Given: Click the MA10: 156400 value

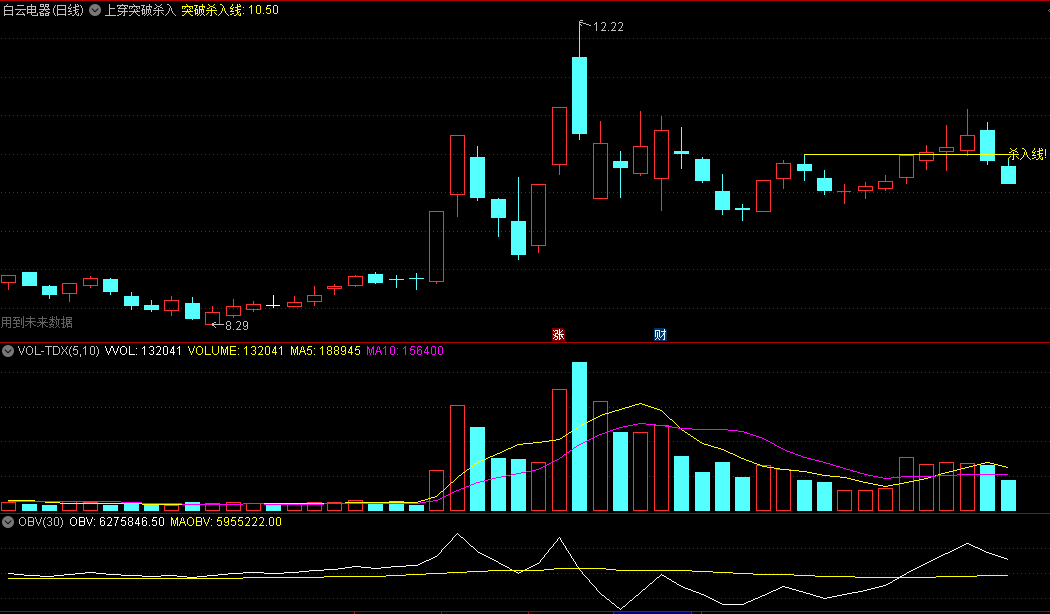Looking at the screenshot, I should [x=404, y=351].
